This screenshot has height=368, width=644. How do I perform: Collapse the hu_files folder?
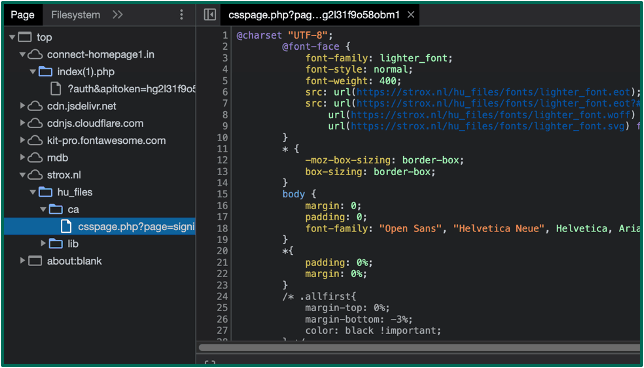pyautogui.click(x=33, y=192)
